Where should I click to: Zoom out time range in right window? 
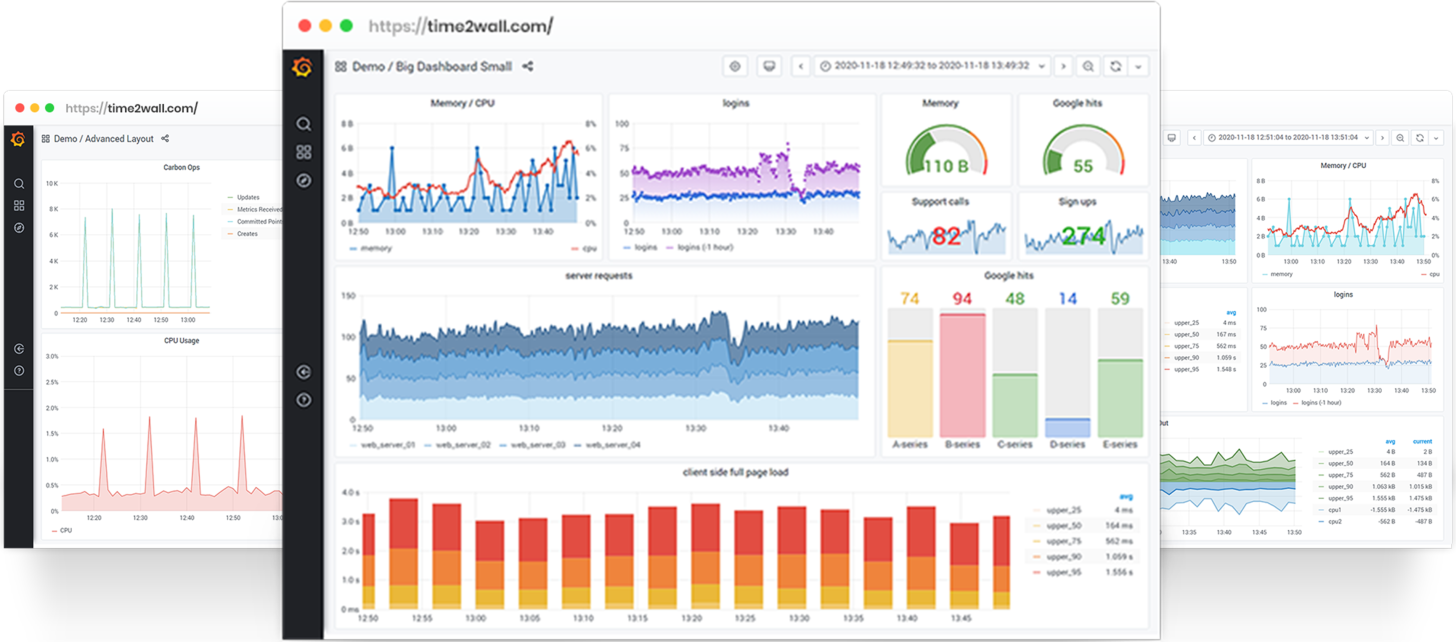[x=1401, y=138]
